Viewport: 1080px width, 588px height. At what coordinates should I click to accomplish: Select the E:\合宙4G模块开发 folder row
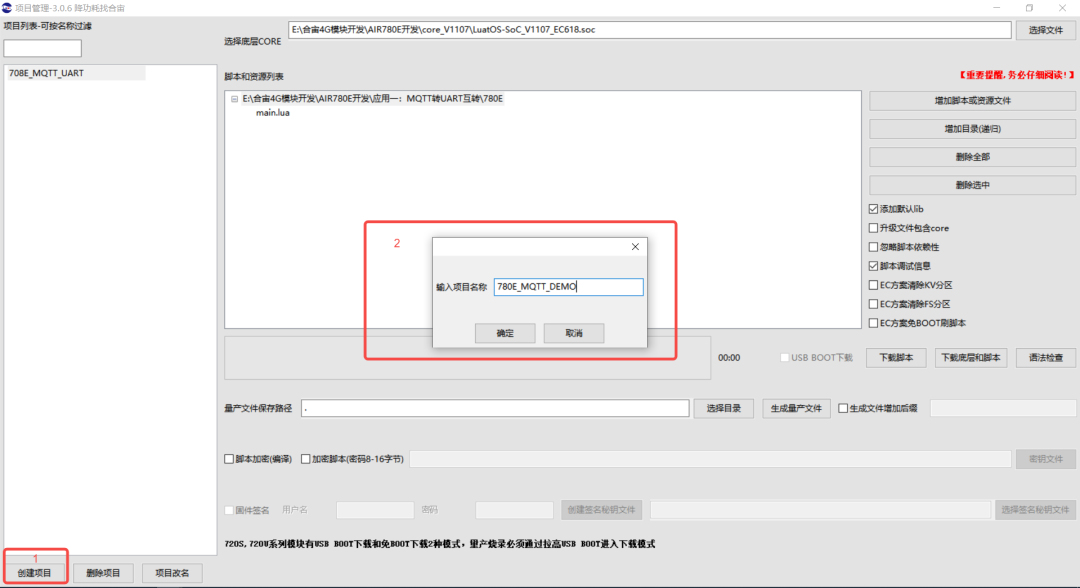tap(373, 99)
